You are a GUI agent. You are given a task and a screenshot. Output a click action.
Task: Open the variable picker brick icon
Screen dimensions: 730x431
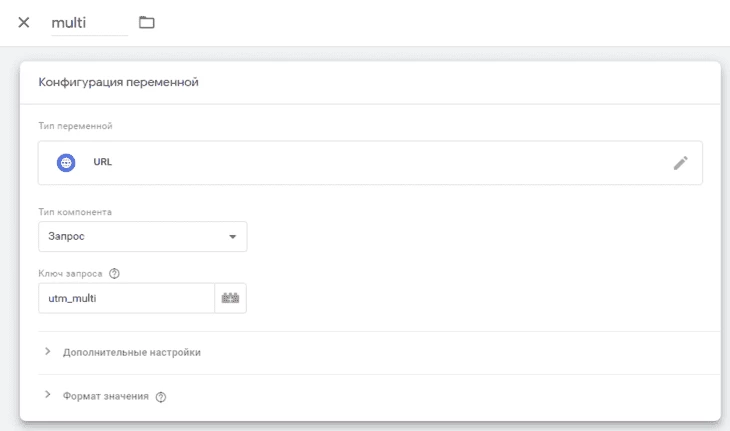[x=230, y=298]
